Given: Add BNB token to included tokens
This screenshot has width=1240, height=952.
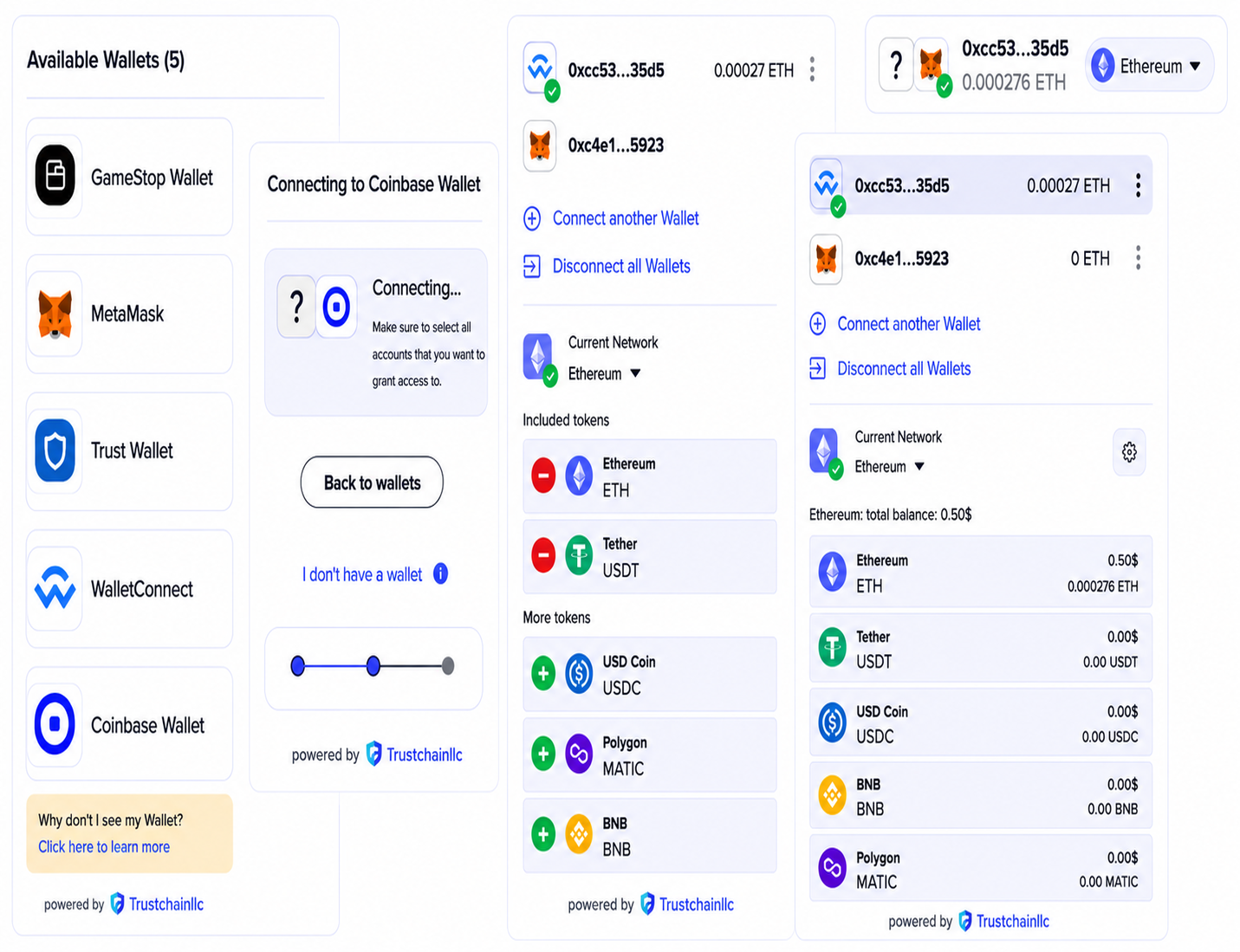Looking at the screenshot, I should pyautogui.click(x=543, y=834).
